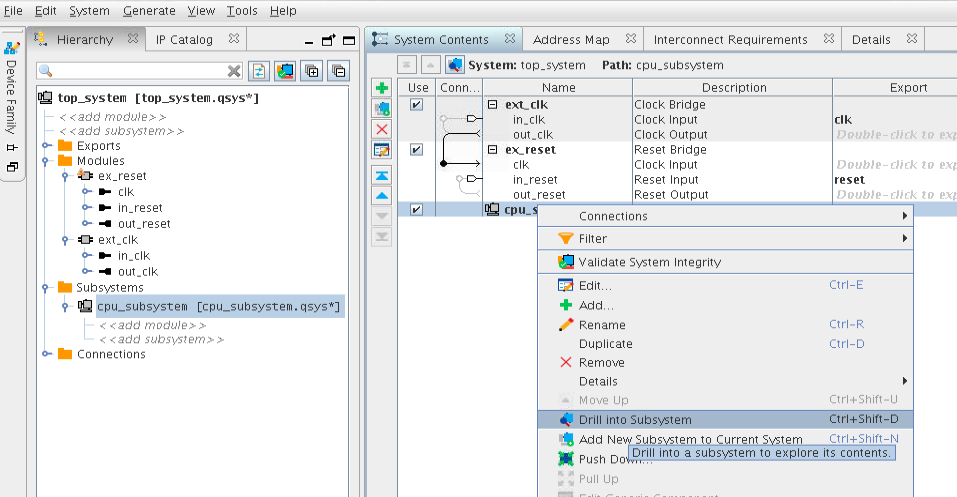Toggle the Use checkbox for ex_reset
This screenshot has width=957, height=497.
(416, 150)
